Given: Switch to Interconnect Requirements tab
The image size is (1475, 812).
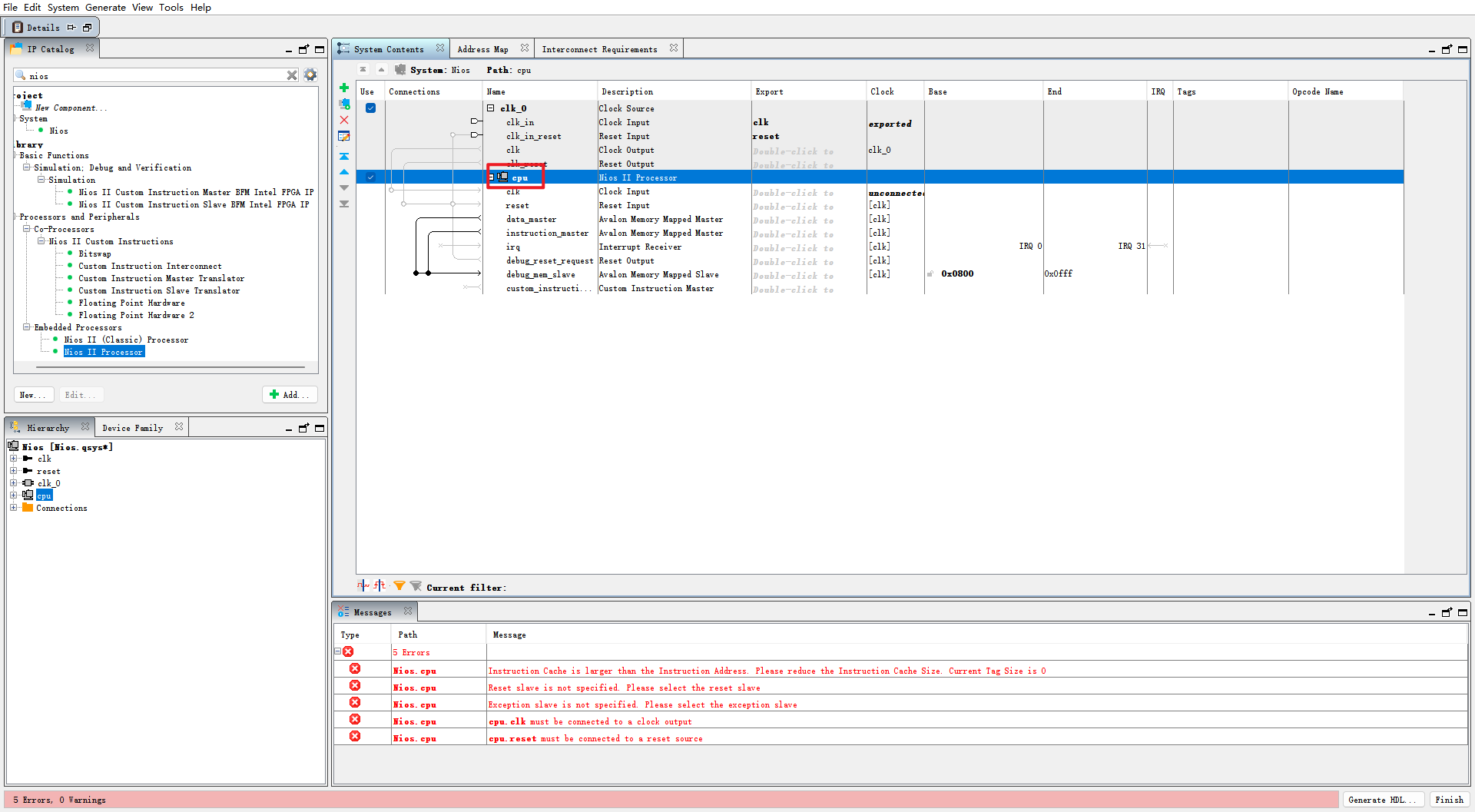Looking at the screenshot, I should click(599, 49).
